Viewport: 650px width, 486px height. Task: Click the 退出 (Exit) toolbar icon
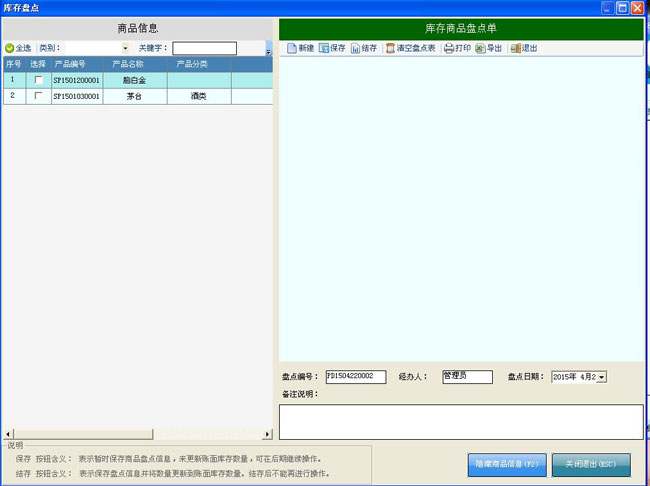pos(515,48)
